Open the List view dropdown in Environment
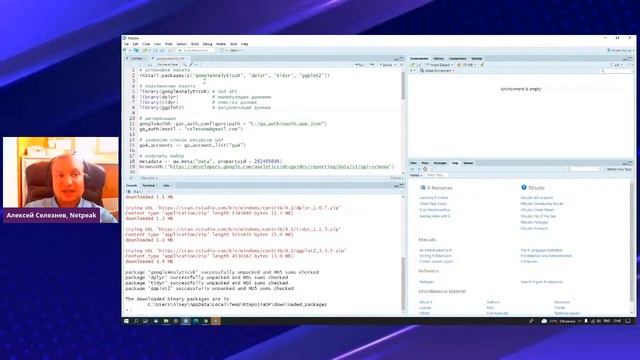The width and height of the screenshot is (640, 360). pyautogui.click(x=617, y=64)
